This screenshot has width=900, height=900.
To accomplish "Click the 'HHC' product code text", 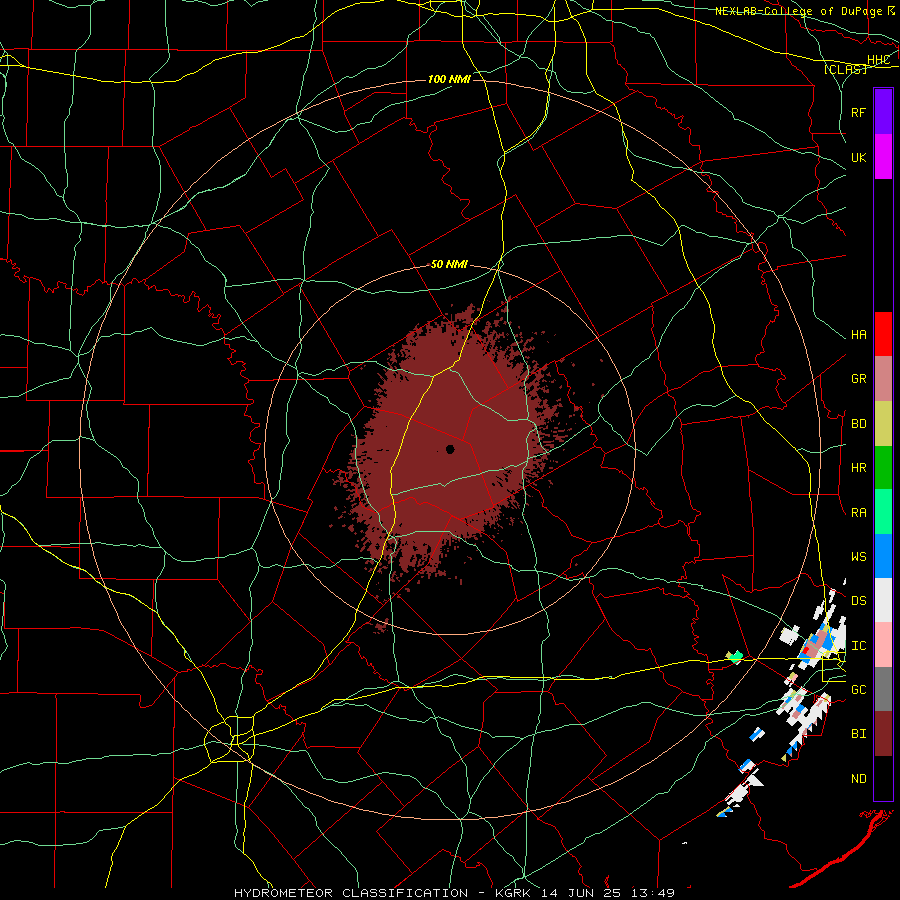I will [879, 60].
